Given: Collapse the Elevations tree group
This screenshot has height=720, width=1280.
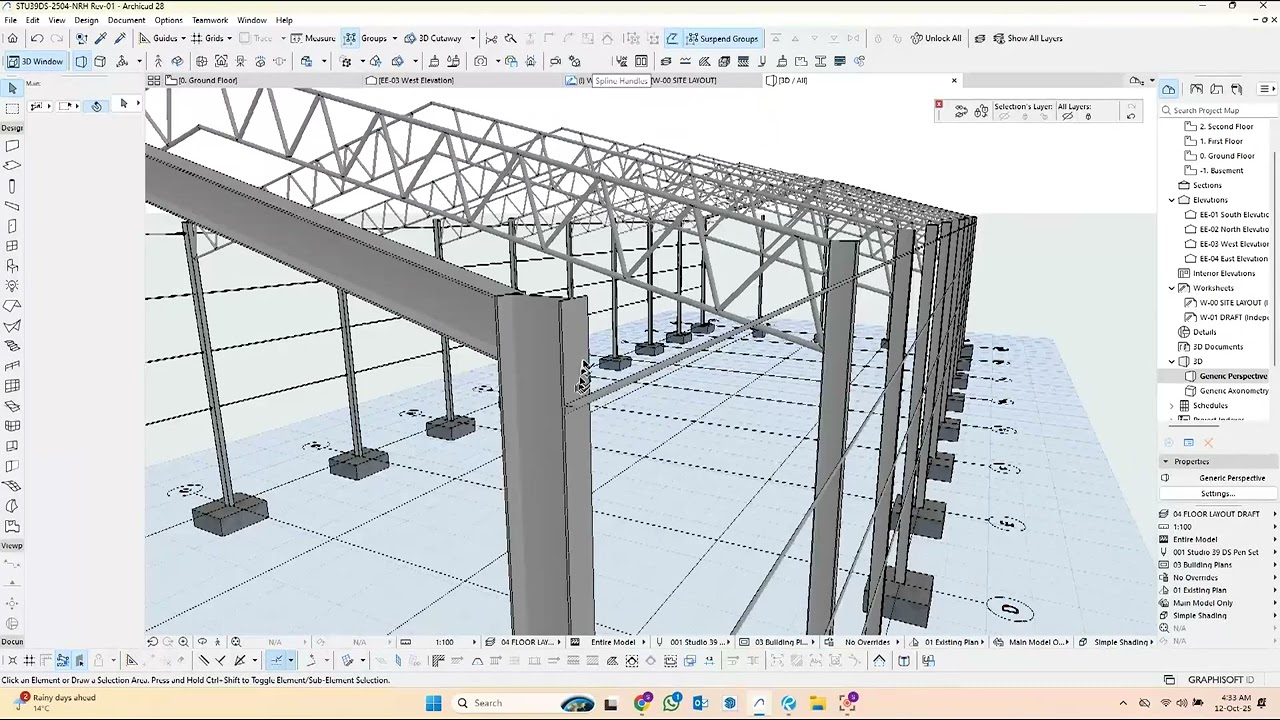Looking at the screenshot, I should (x=1172, y=200).
